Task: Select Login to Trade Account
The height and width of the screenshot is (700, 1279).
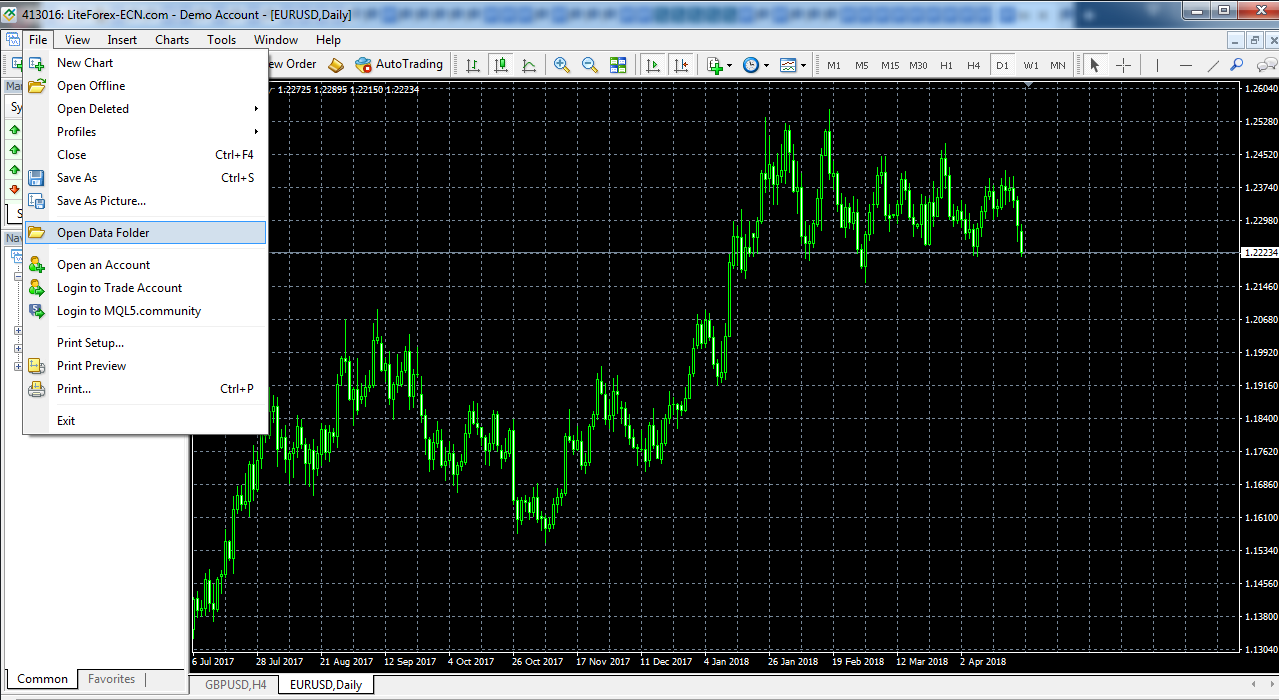Action: 146,288
